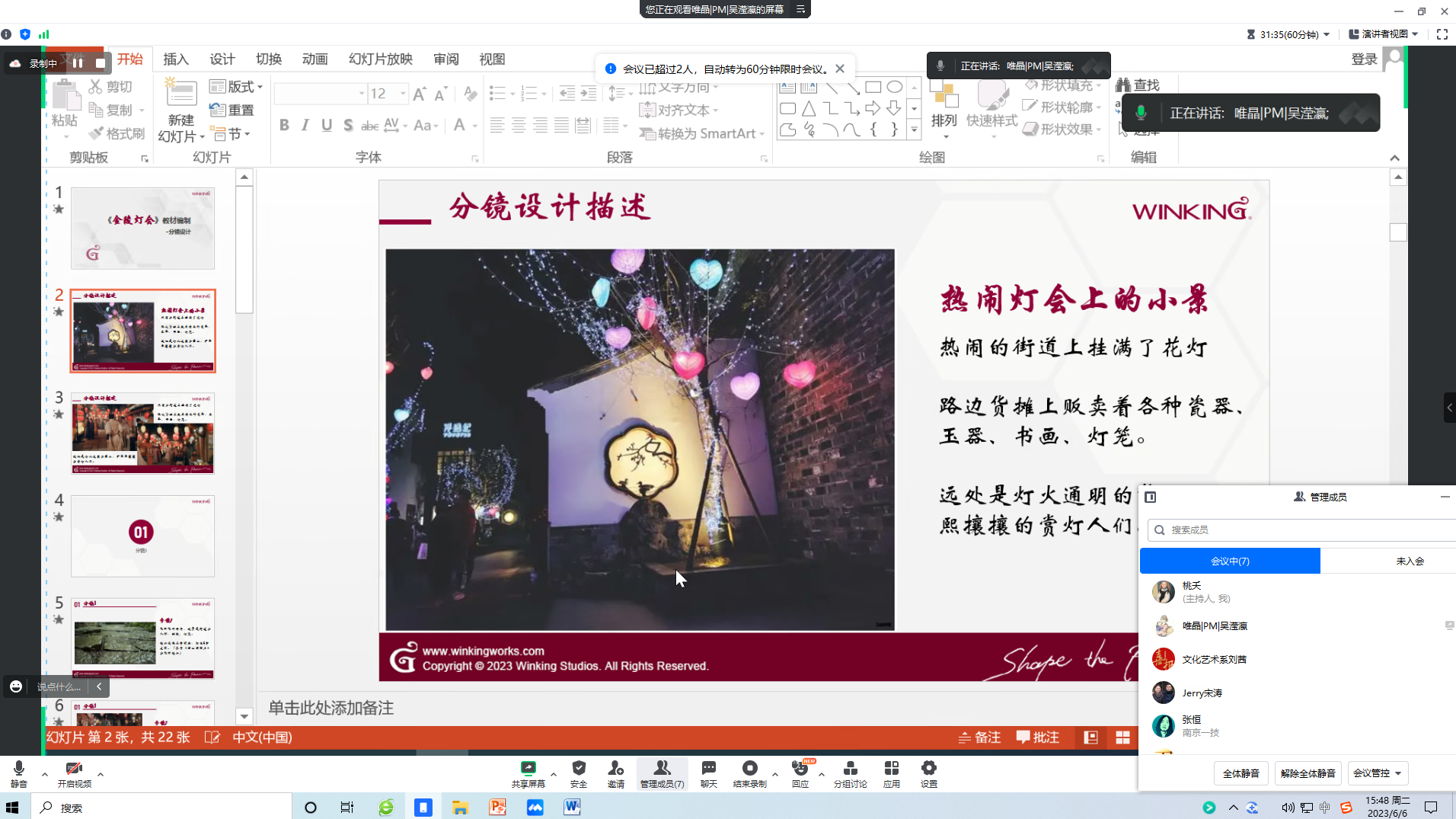Open the 插入 ribbon tab
Viewport: 1456px width, 819px height.
(175, 59)
